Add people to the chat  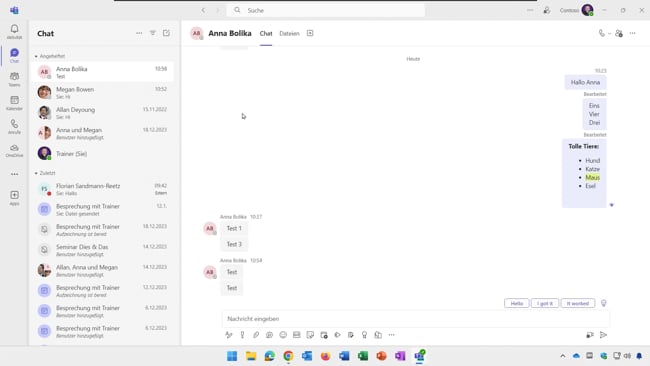pyautogui.click(x=619, y=33)
